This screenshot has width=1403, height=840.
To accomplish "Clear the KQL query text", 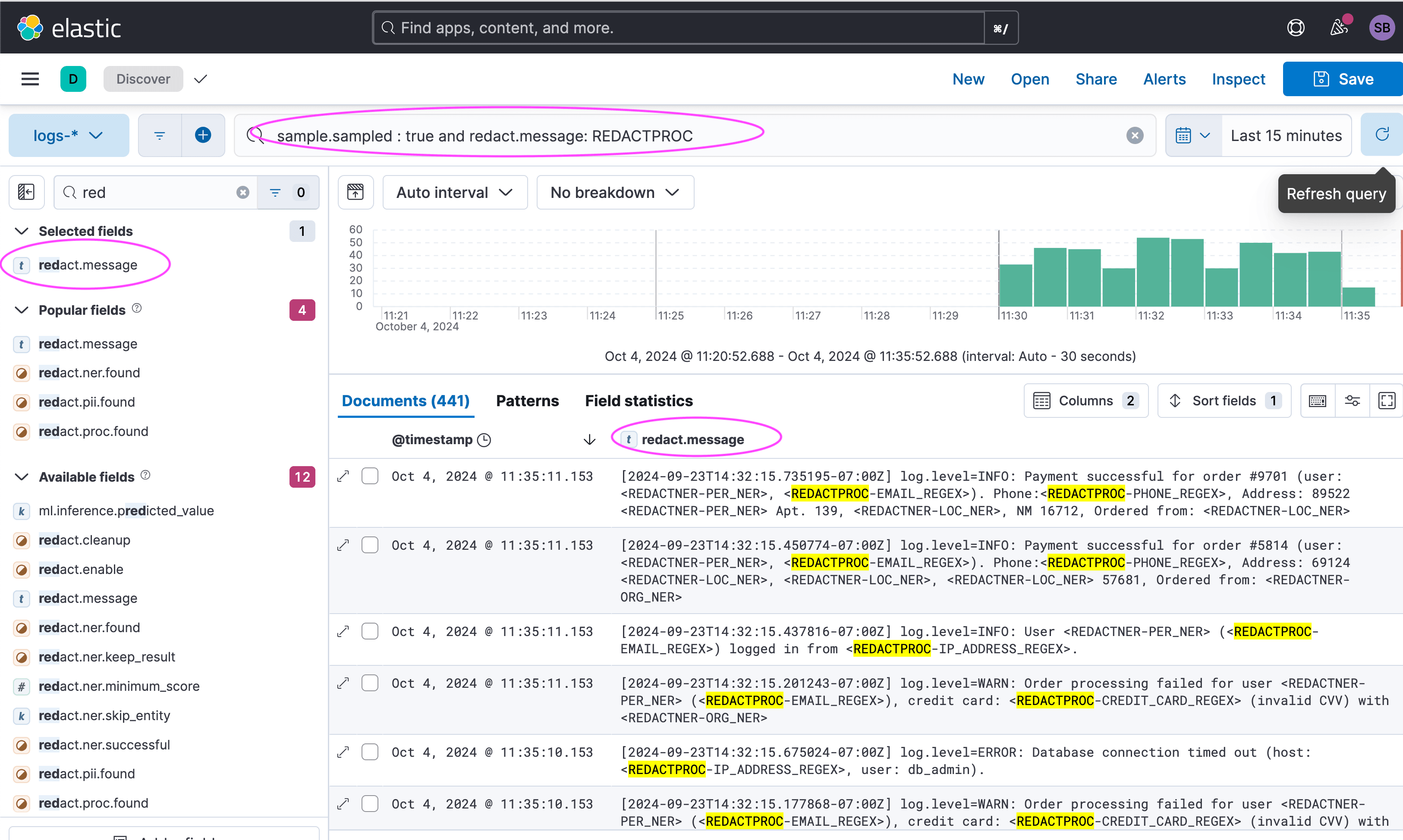I will (1135, 135).
